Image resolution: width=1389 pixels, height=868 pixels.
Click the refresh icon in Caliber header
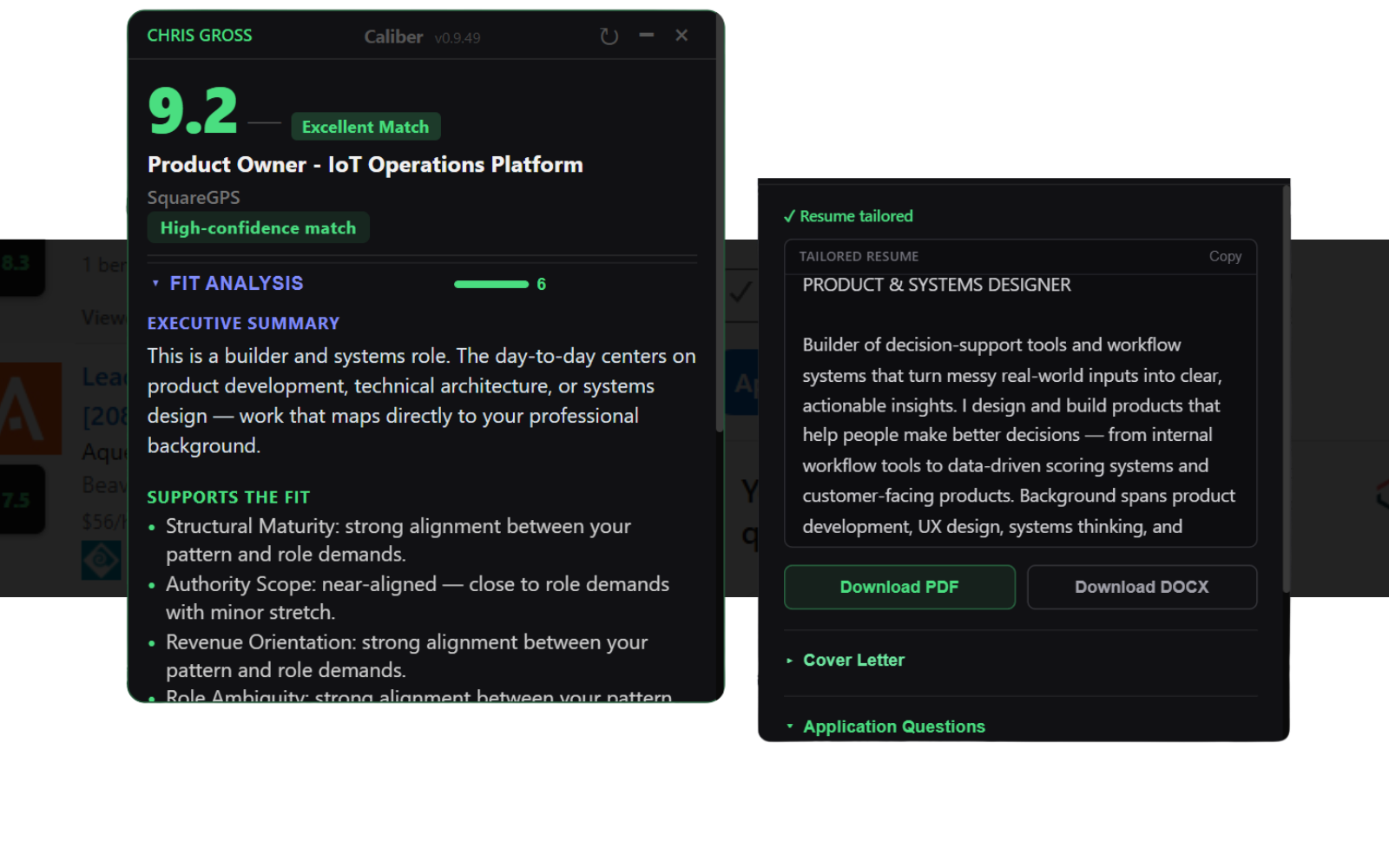point(609,36)
